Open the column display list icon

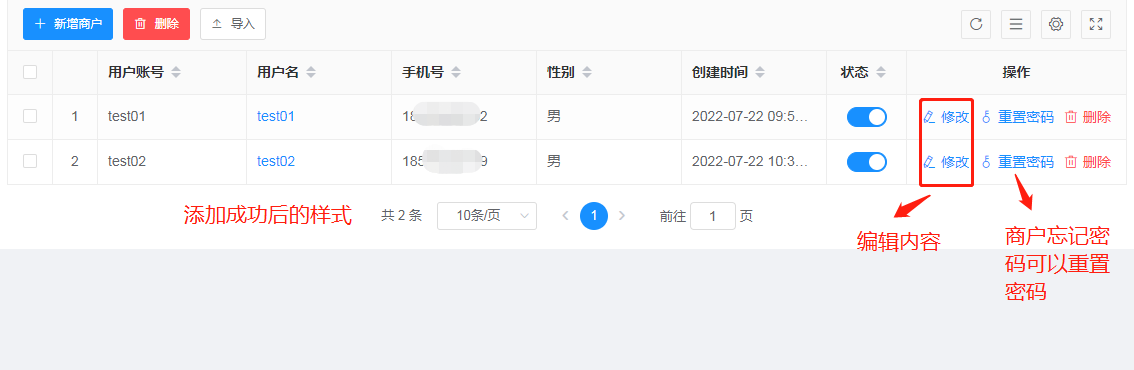1015,24
